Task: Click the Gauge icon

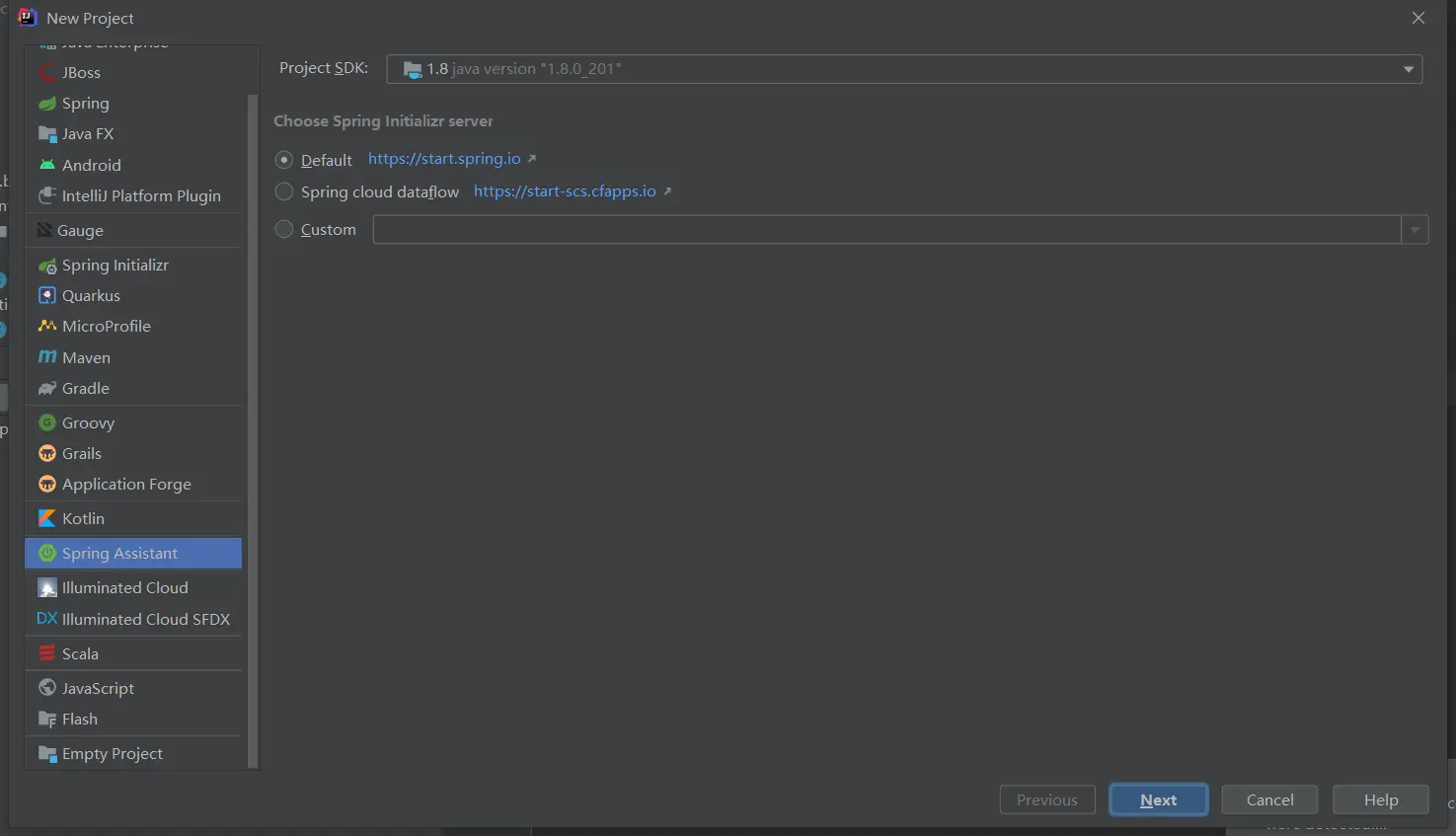Action: (x=44, y=230)
